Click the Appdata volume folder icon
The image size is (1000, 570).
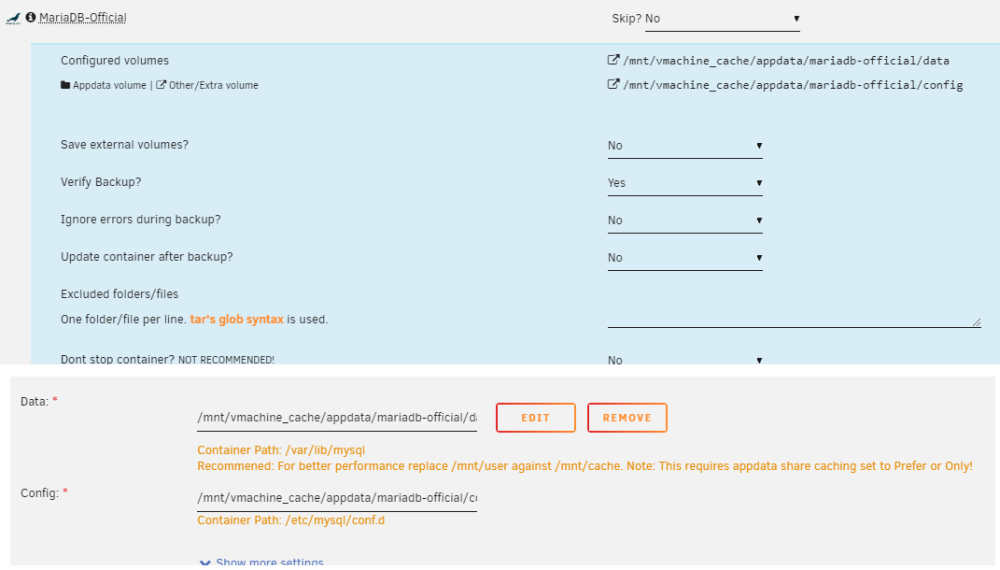pos(65,85)
